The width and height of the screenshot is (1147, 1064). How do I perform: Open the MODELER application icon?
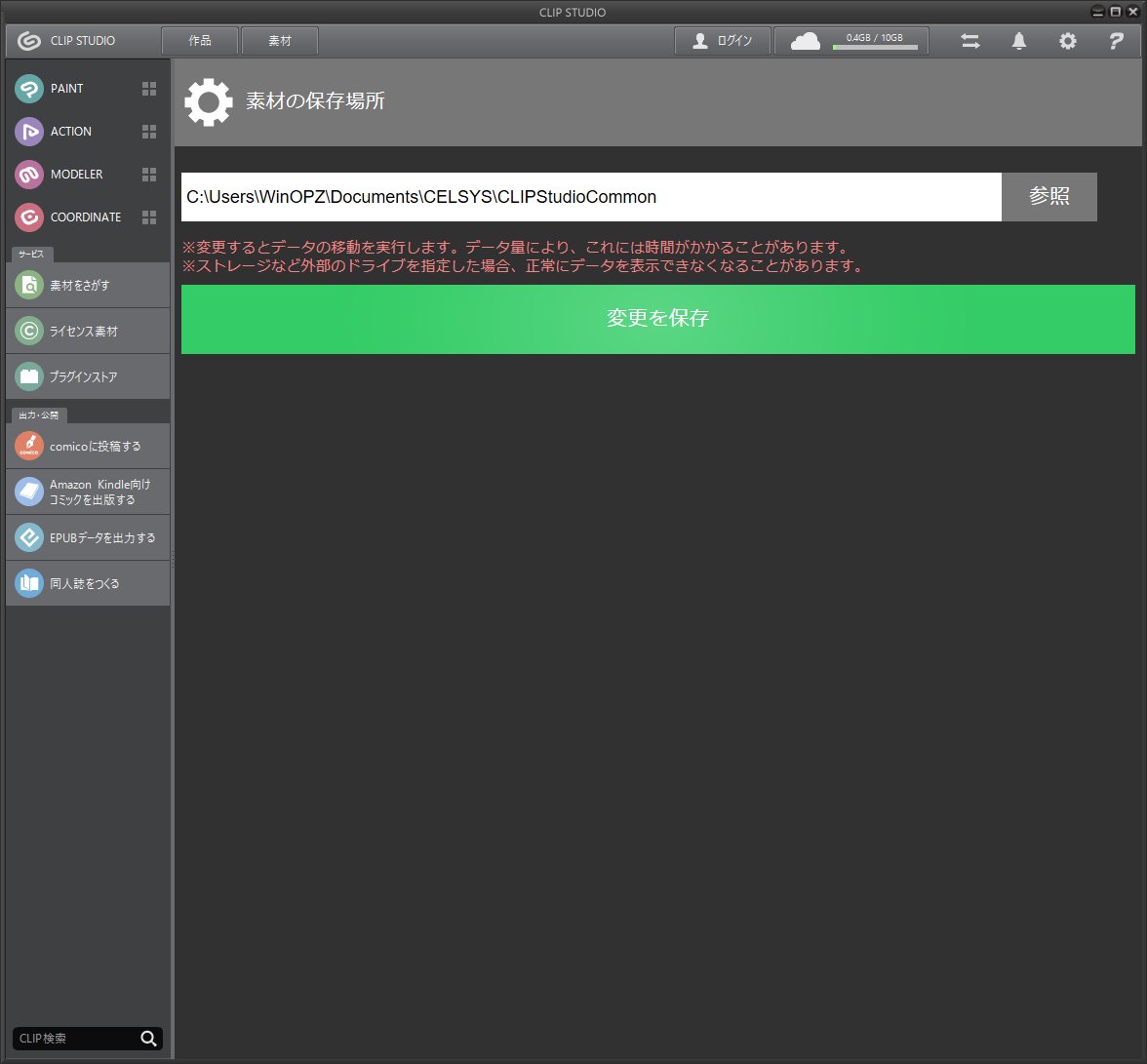(x=29, y=174)
